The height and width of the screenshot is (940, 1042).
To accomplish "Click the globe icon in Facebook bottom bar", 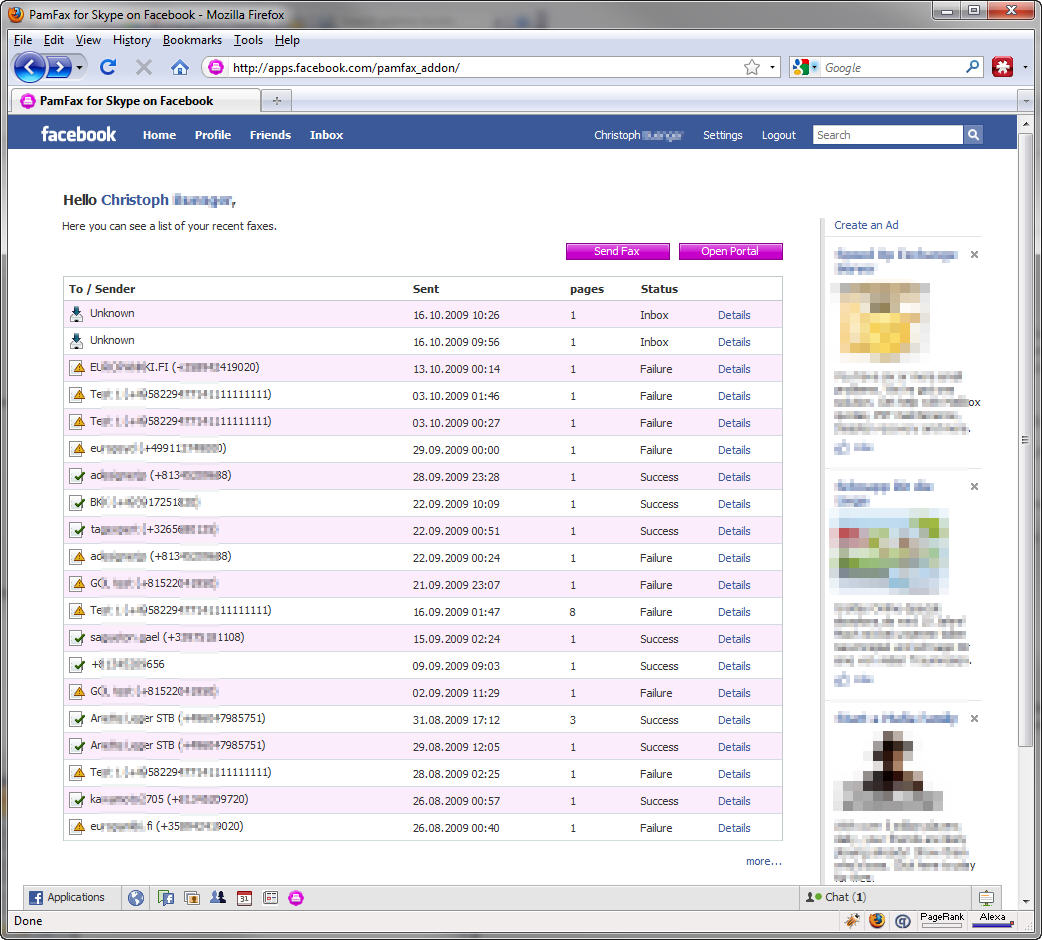I will click(136, 898).
